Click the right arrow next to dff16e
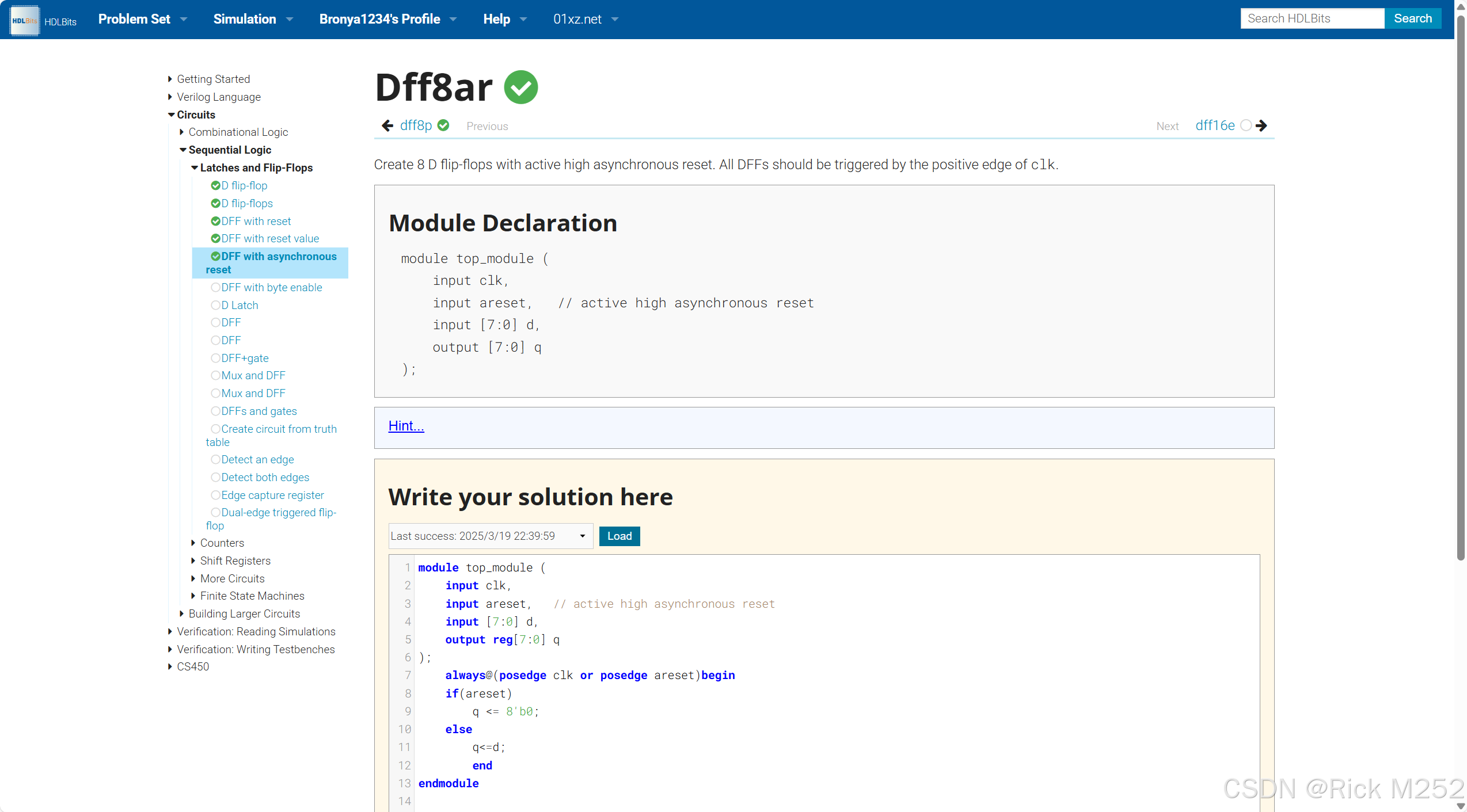 1261,125
